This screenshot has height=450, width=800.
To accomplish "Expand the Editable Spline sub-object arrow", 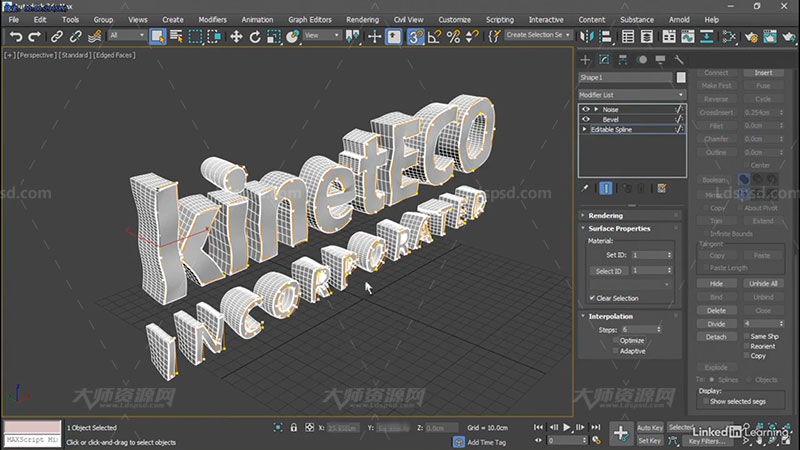I will [585, 129].
